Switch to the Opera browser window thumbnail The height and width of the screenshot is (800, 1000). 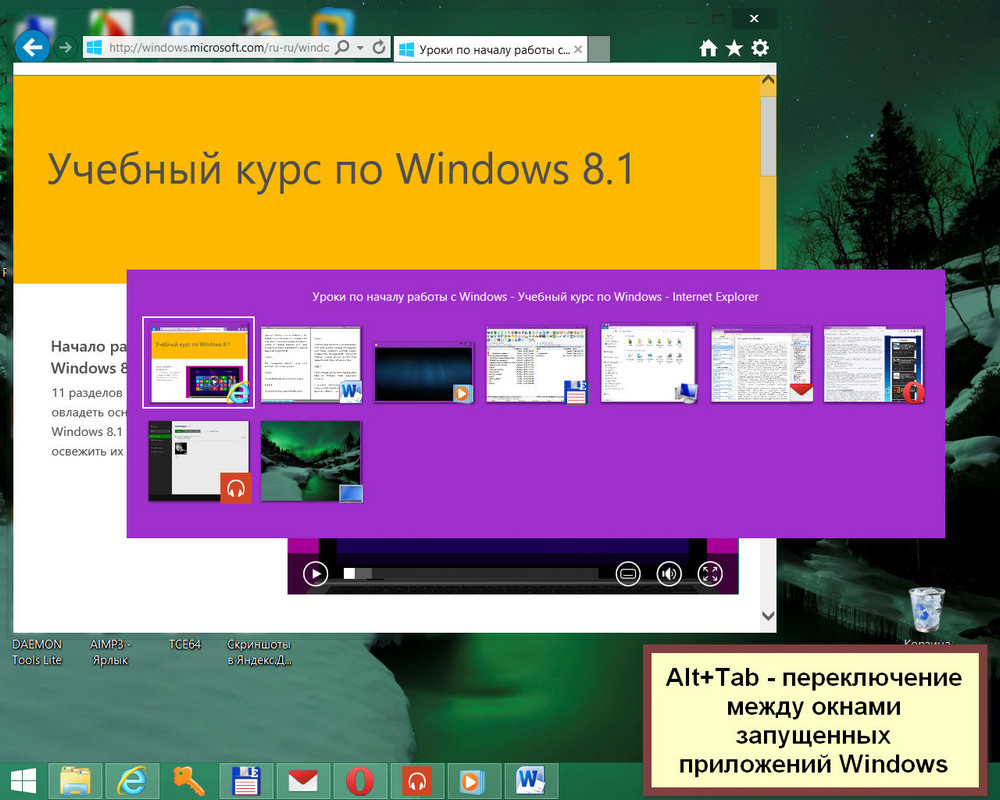pyautogui.click(x=874, y=365)
